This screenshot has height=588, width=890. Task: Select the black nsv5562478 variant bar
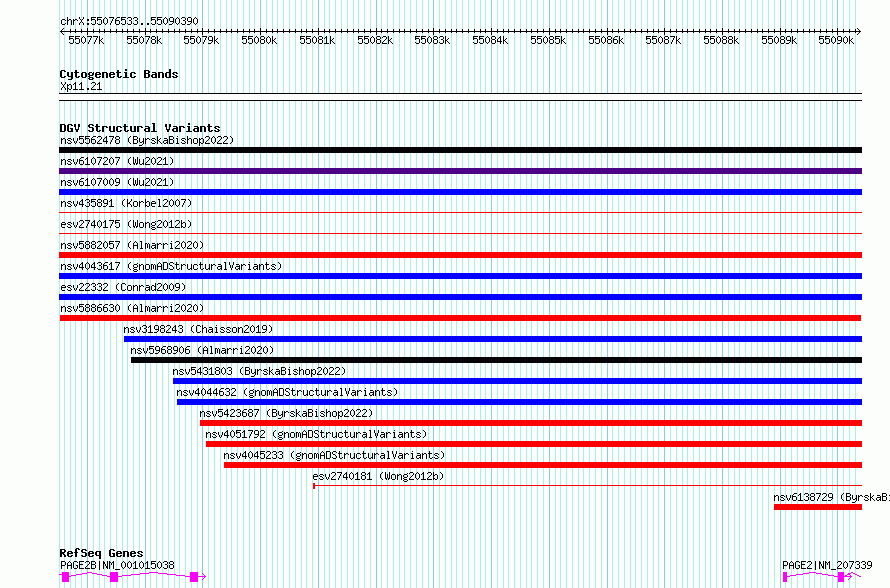[460, 150]
